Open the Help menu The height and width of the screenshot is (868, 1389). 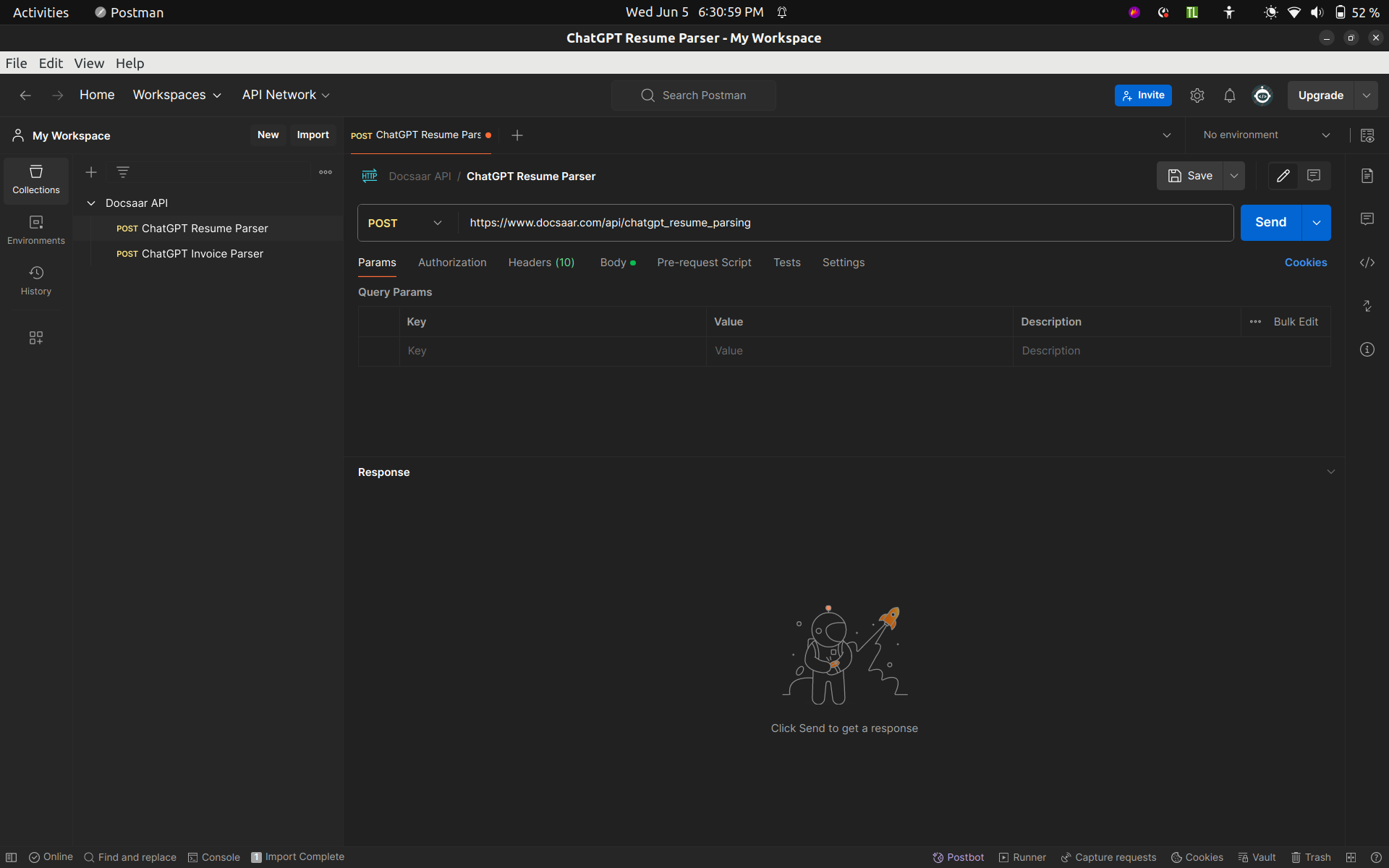129,63
